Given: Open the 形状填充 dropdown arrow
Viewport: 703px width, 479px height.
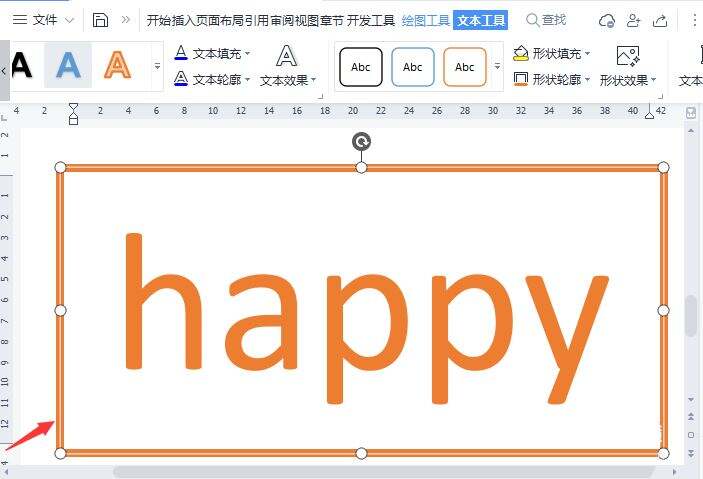Looking at the screenshot, I should pos(587,54).
